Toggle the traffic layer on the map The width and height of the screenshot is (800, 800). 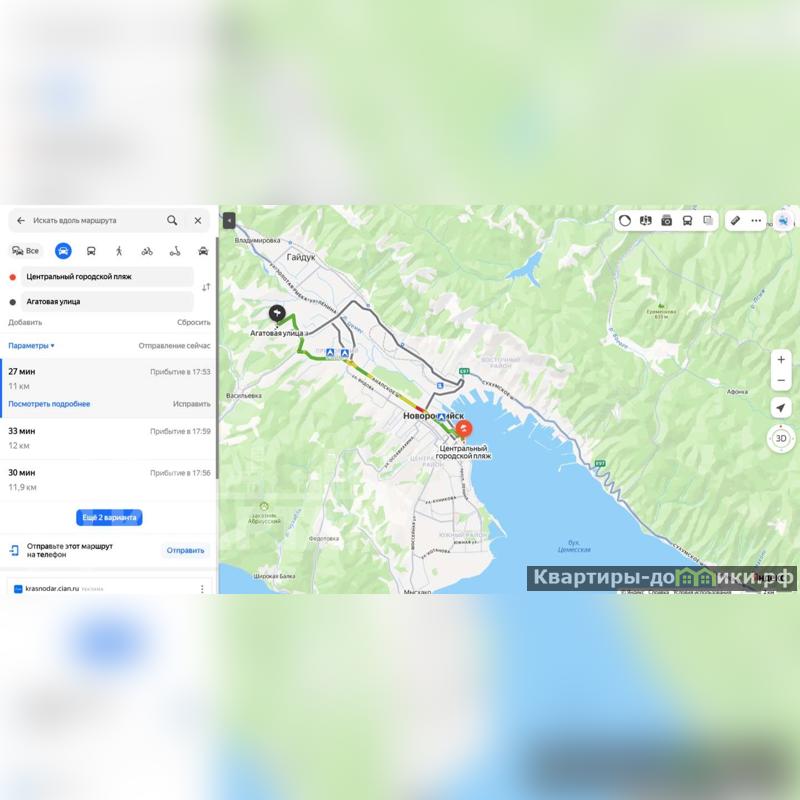coord(625,220)
